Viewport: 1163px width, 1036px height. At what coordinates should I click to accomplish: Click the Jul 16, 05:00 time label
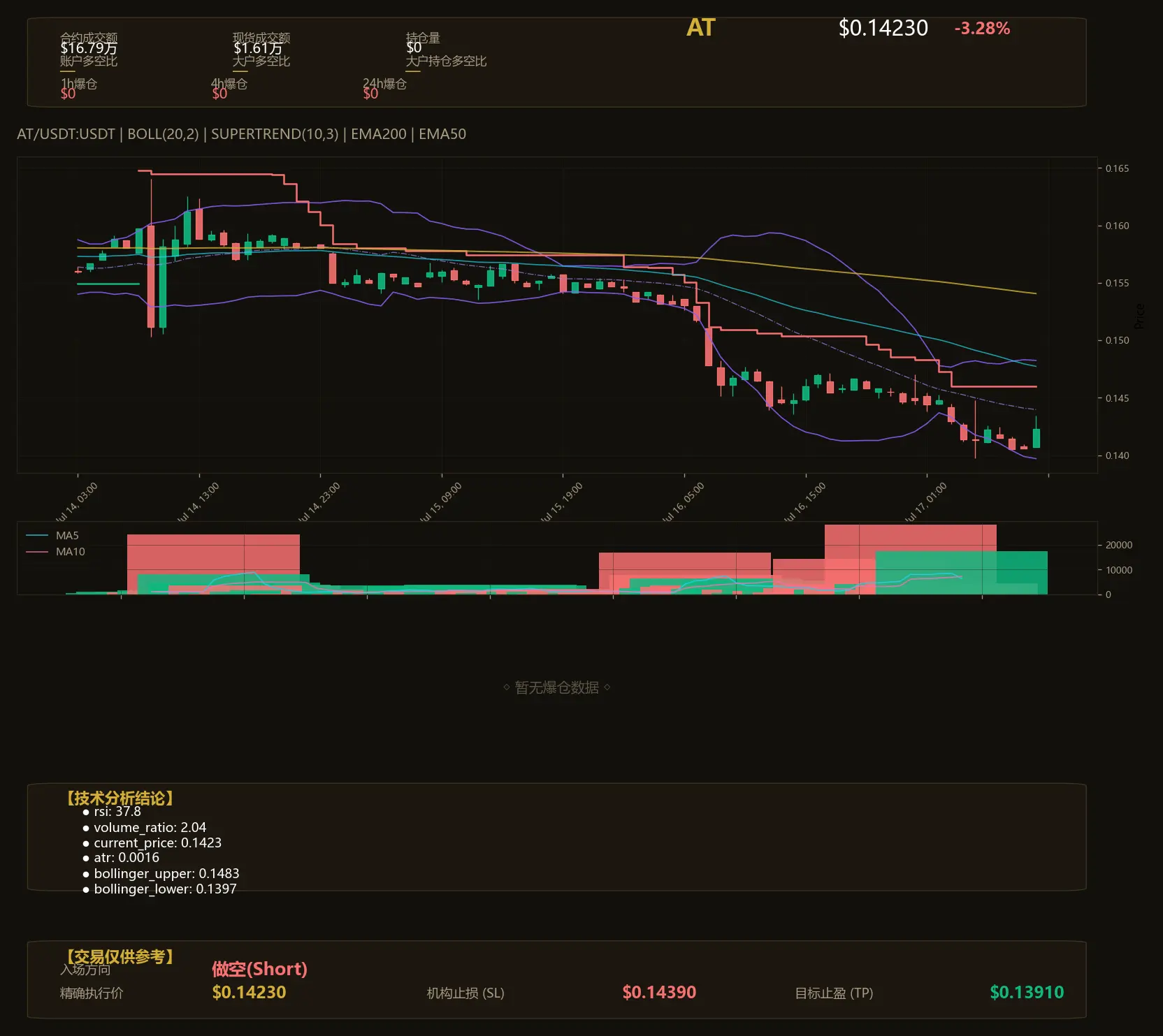coord(683,503)
